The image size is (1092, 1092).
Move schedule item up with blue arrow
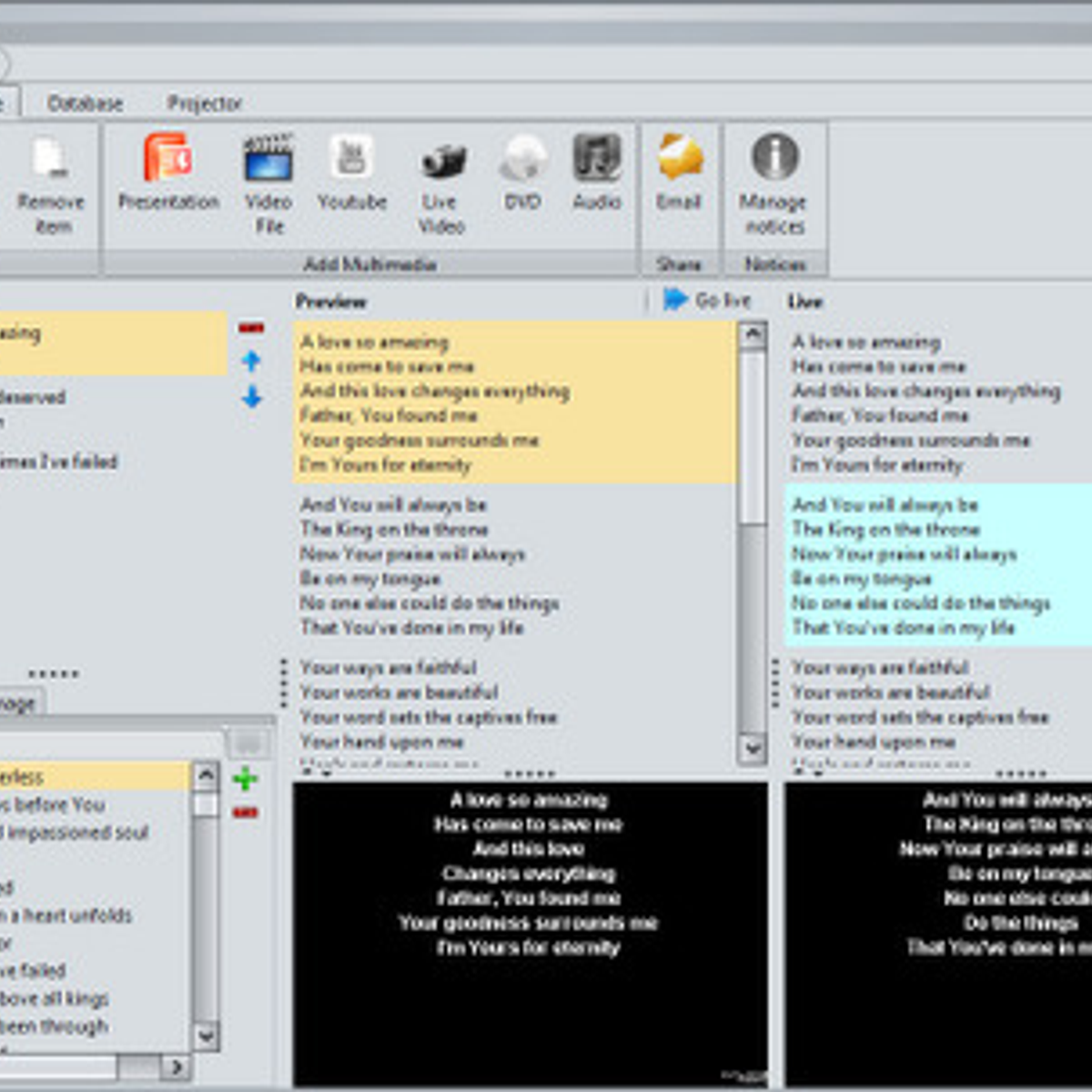[252, 361]
